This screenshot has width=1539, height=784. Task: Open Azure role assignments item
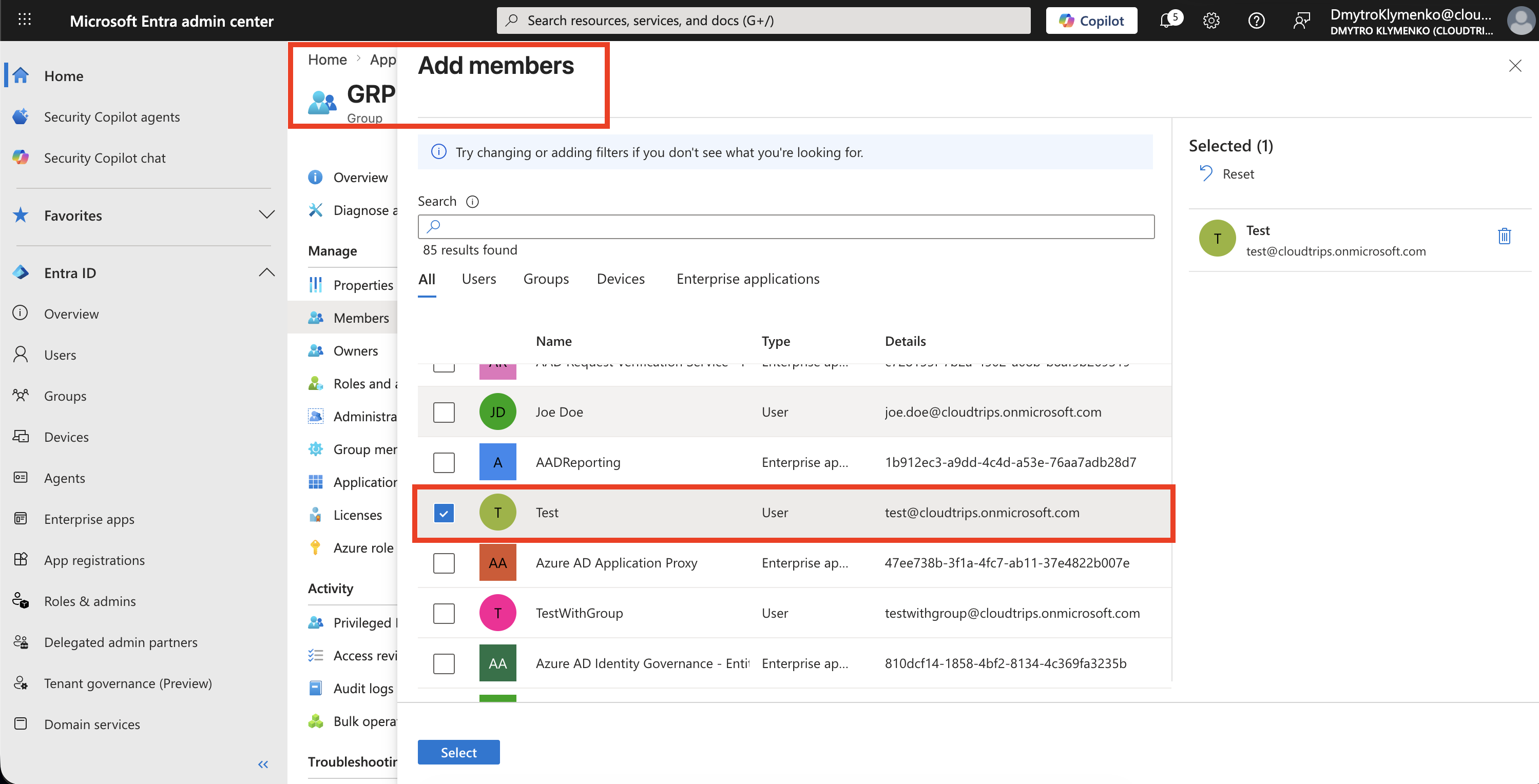[362, 547]
